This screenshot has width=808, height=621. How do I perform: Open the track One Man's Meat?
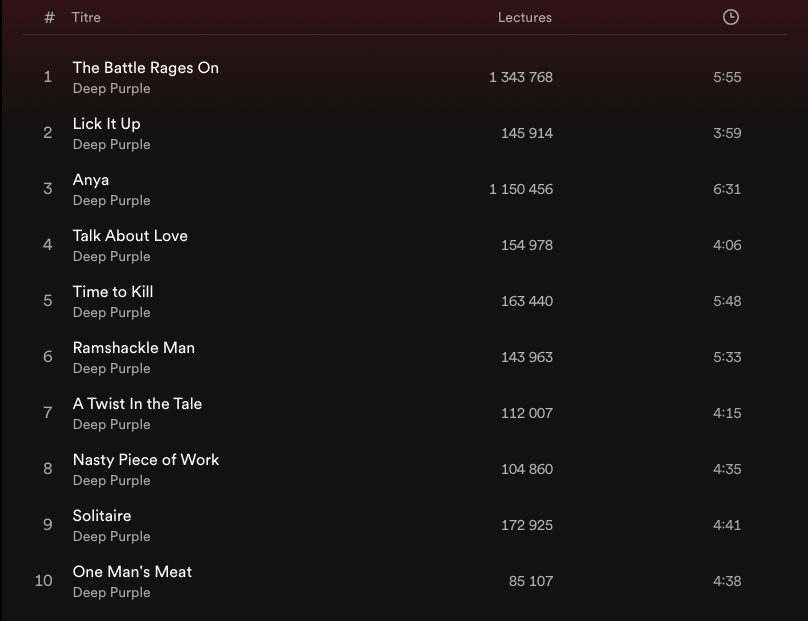coord(132,572)
